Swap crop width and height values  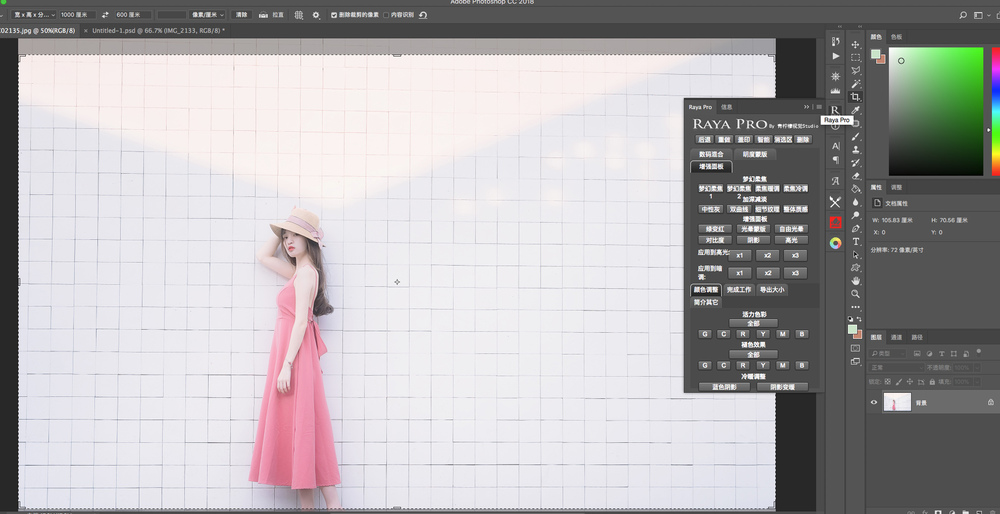pos(105,15)
